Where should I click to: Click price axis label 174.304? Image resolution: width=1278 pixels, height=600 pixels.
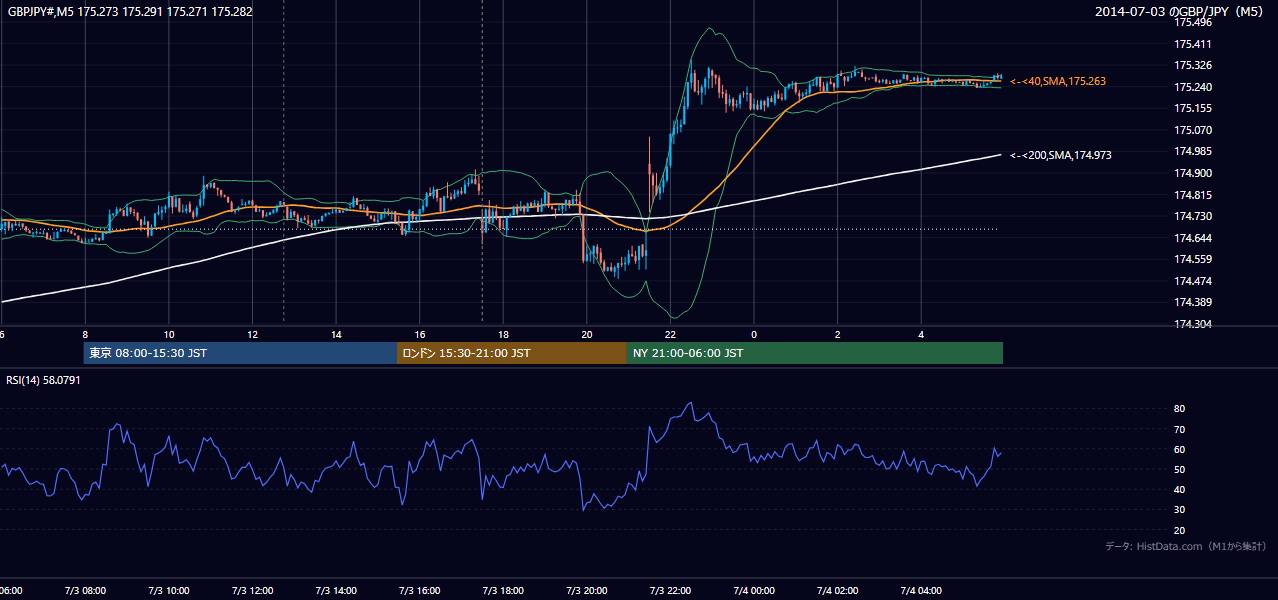(x=1192, y=324)
